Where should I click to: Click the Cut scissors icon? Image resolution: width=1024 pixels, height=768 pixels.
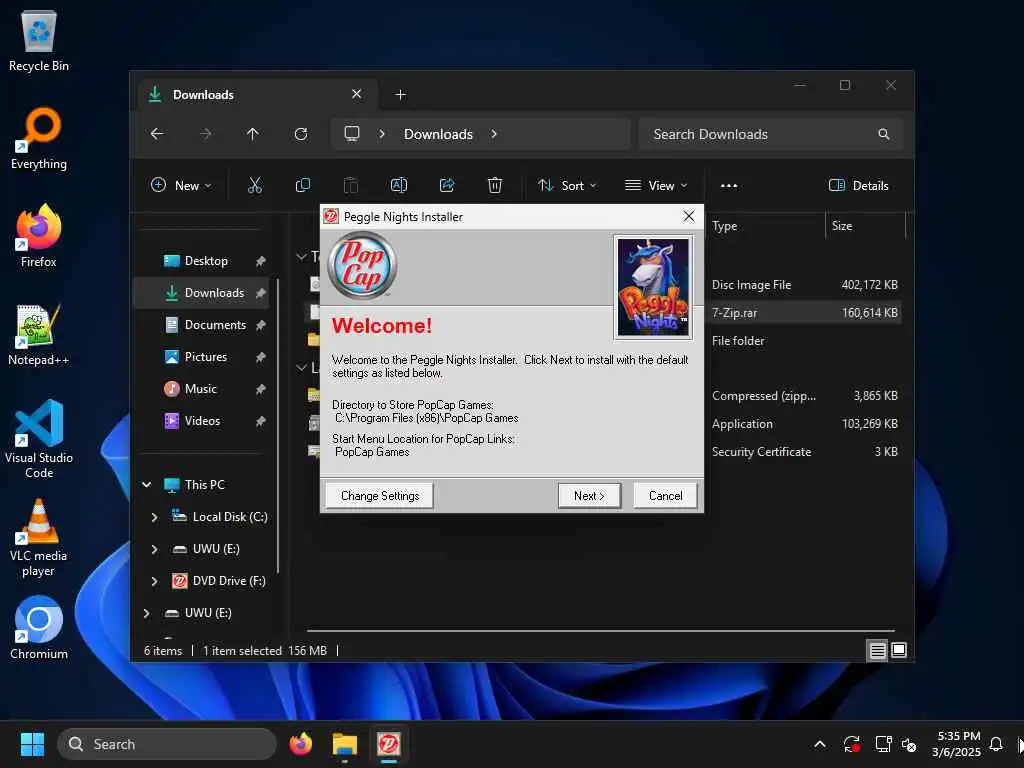[x=255, y=185]
